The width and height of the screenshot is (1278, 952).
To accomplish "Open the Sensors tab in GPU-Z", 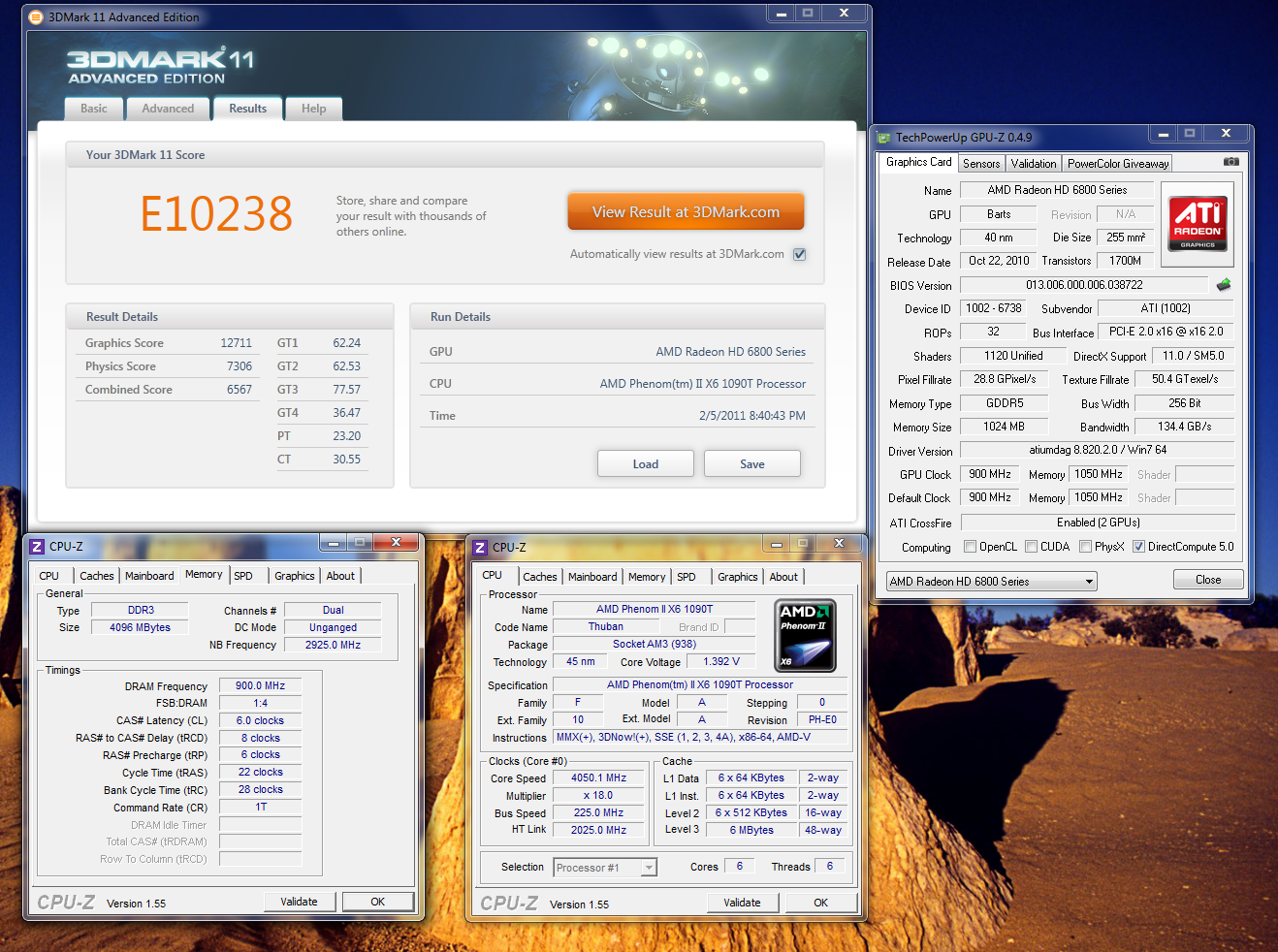I will tap(981, 164).
